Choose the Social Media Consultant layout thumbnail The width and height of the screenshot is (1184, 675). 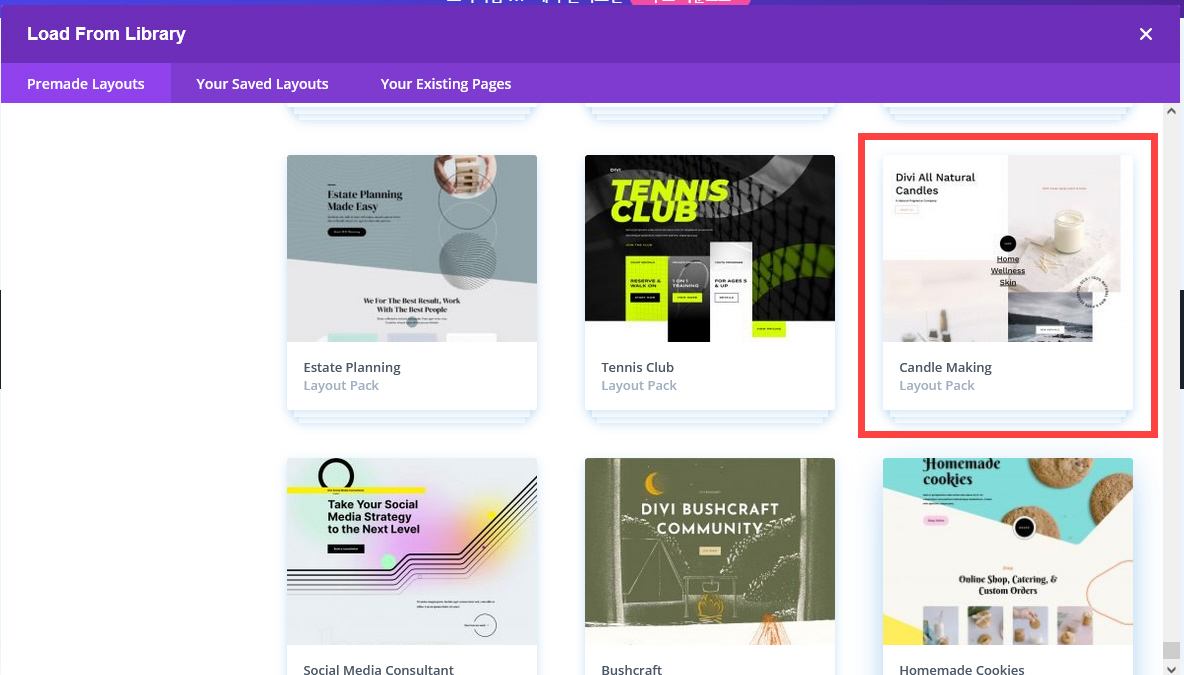tap(411, 551)
